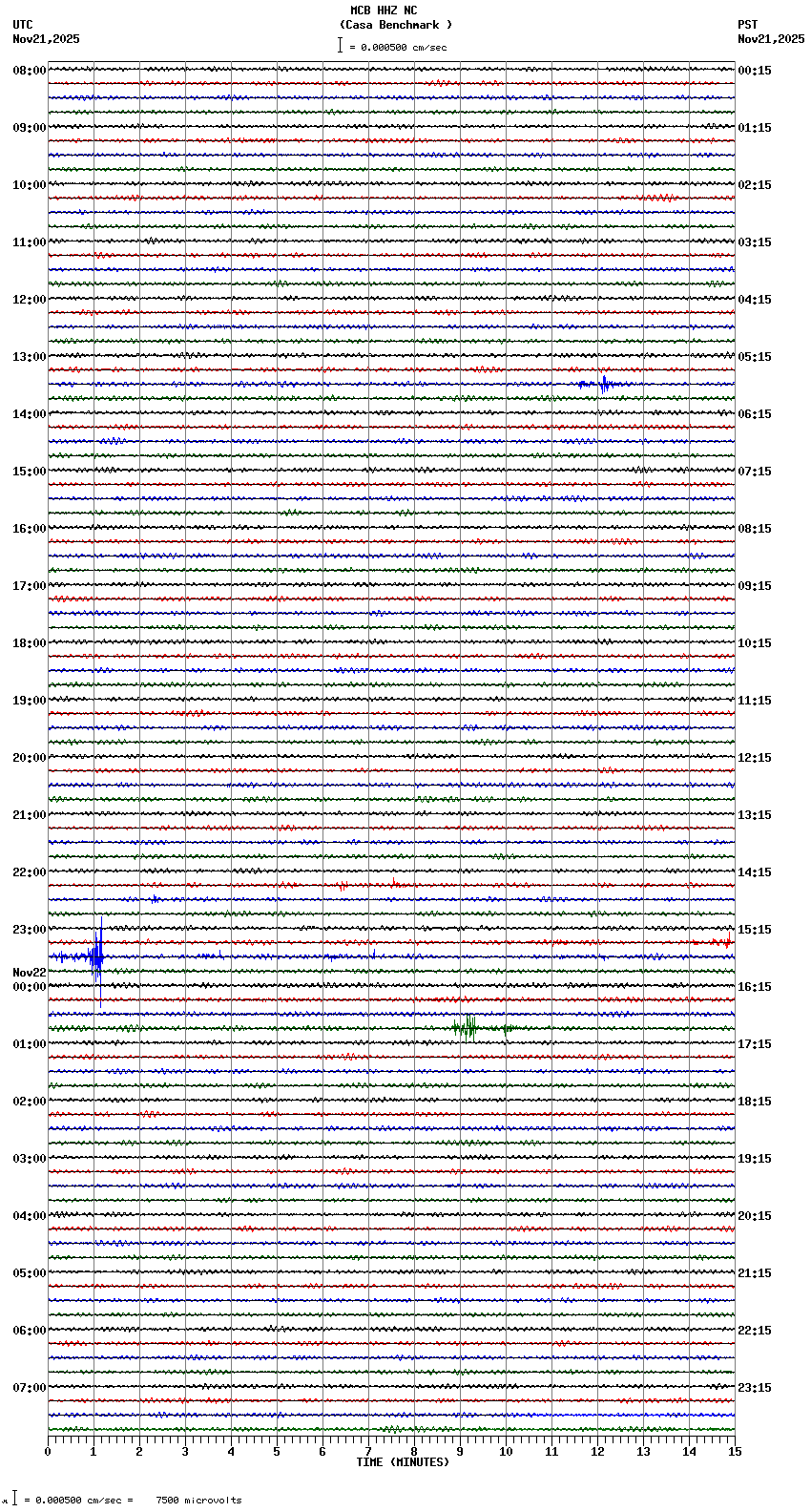The width and height of the screenshot is (811, 1512).
Task: Click the '20:15' PST time label
Action: (x=755, y=1216)
